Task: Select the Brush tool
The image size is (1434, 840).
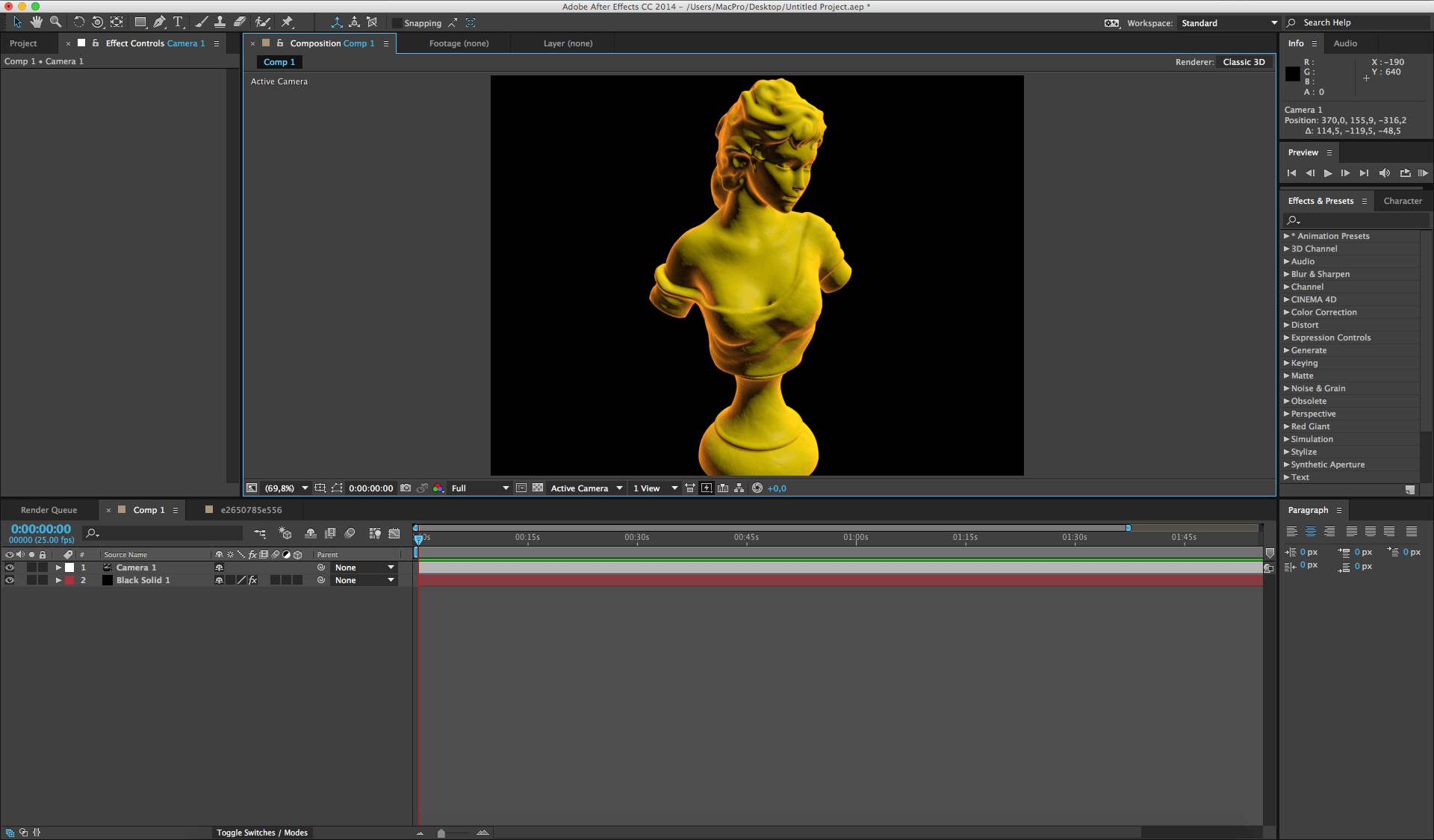Action: point(201,22)
